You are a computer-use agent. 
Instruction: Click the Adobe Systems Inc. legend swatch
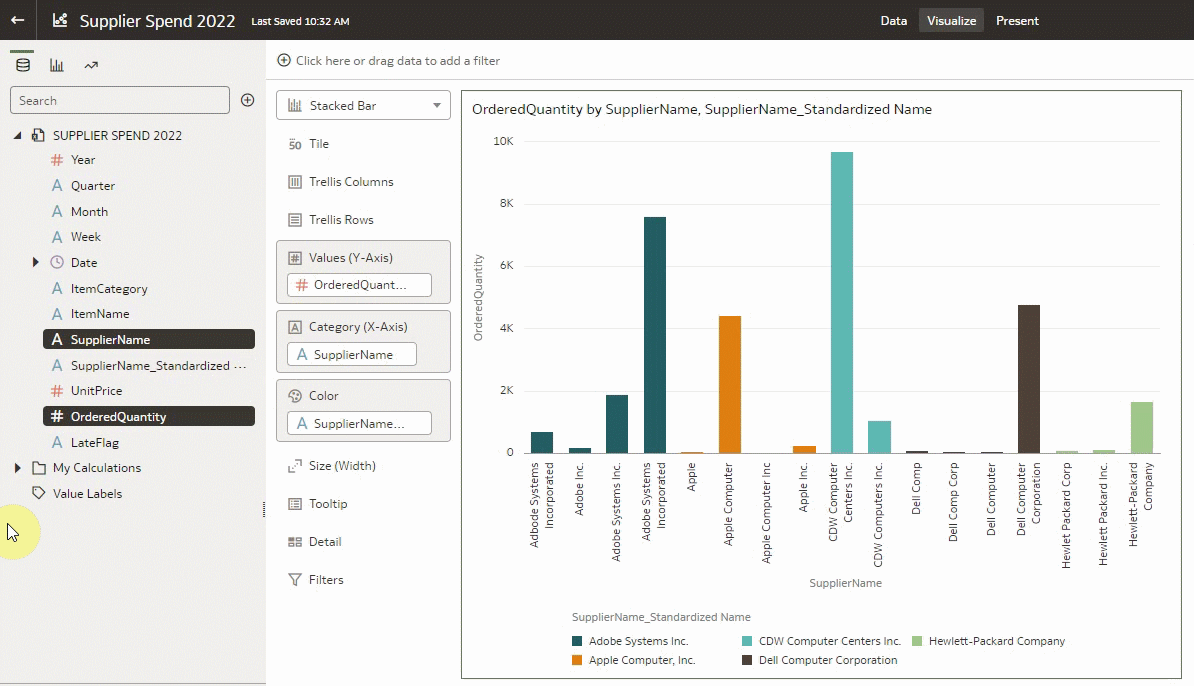[577, 641]
